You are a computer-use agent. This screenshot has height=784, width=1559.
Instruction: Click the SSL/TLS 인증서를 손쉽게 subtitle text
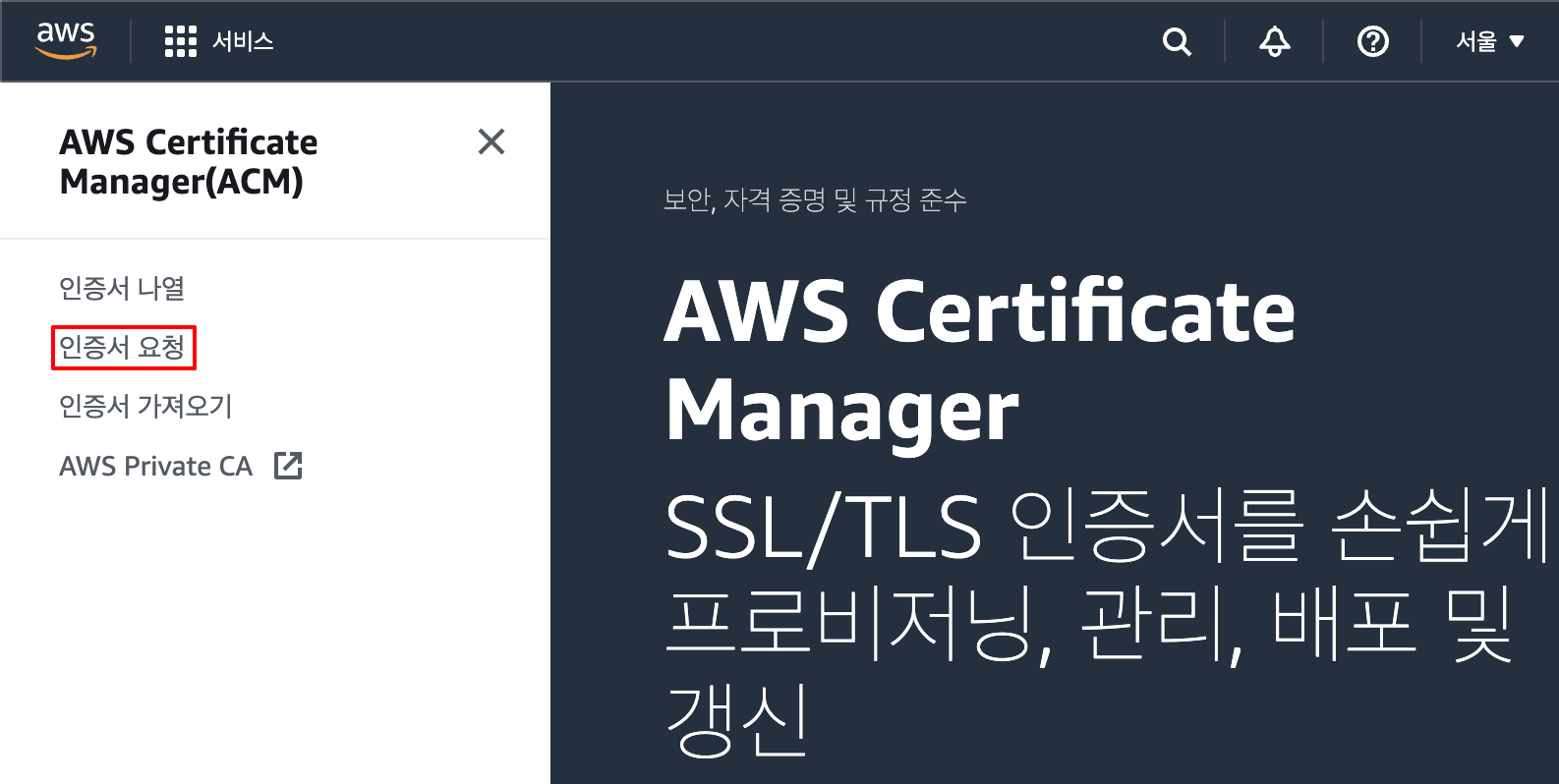pyautogui.click(x=1107, y=527)
